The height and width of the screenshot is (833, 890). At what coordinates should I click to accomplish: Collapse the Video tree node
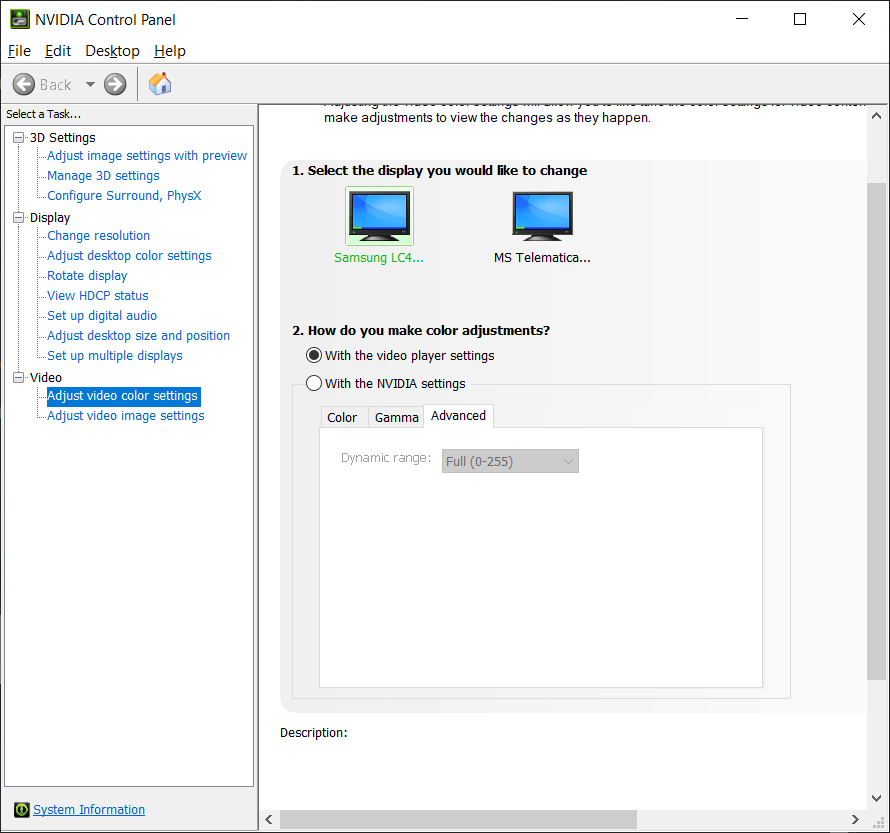click(19, 377)
